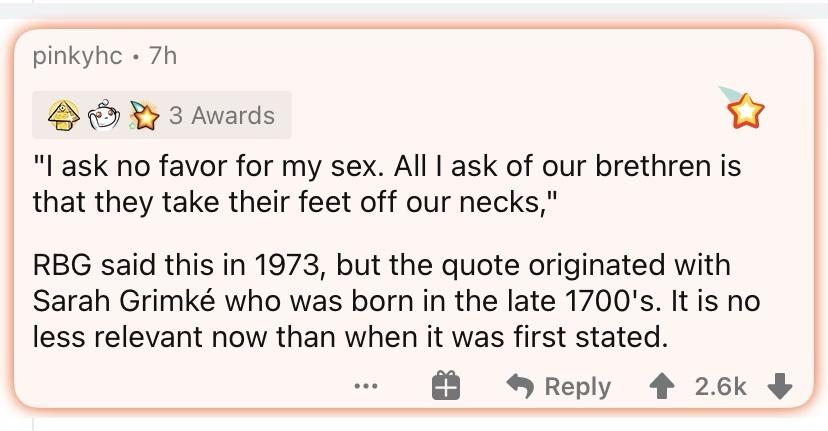Click the first triangle award icon
This screenshot has height=431, width=828.
65,116
